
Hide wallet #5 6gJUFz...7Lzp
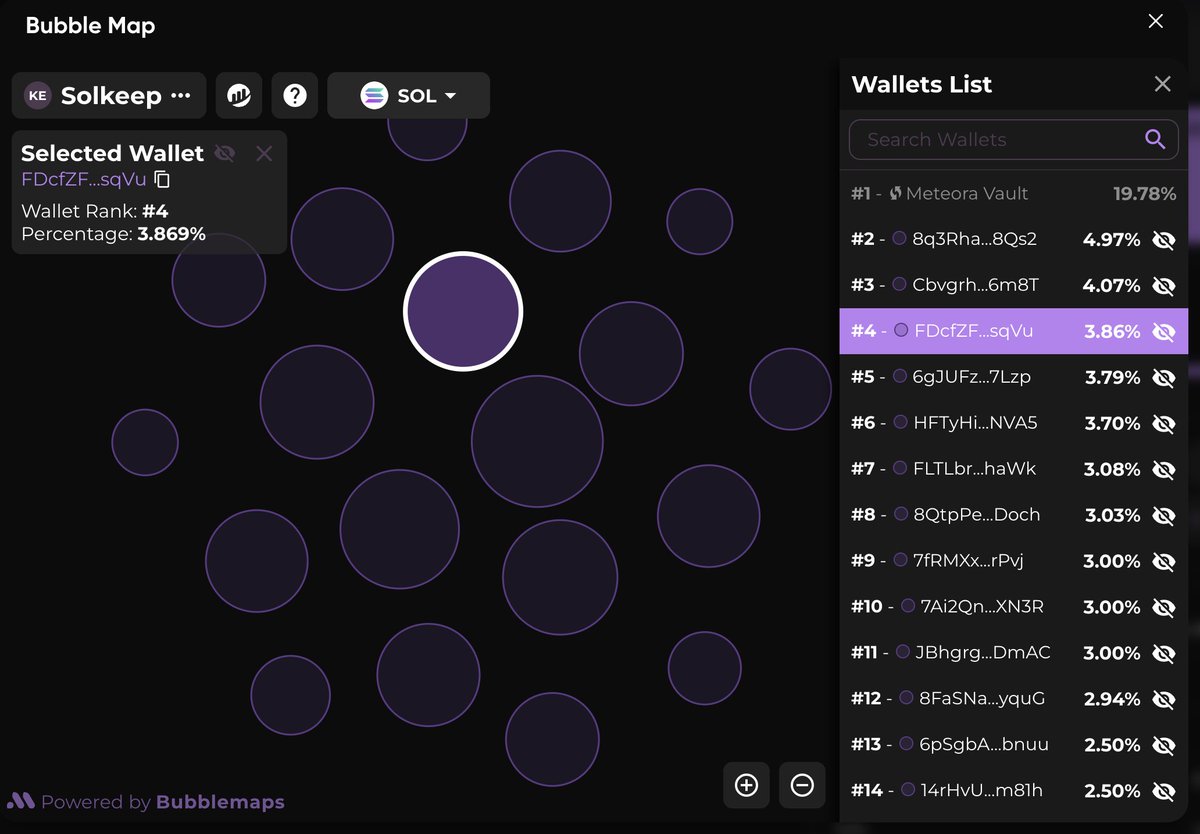tap(1163, 377)
